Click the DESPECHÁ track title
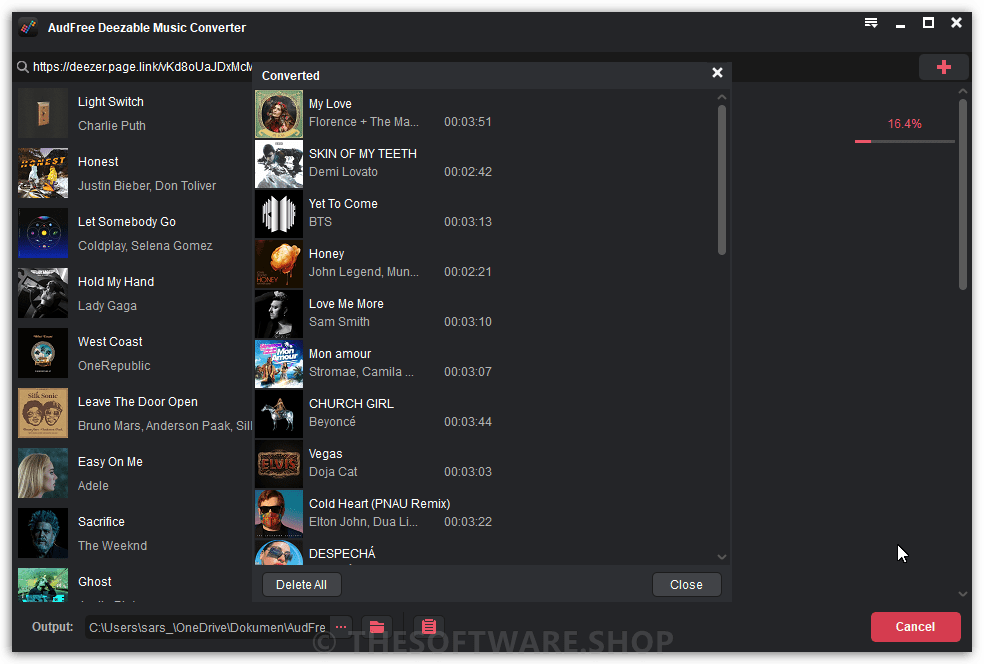Viewport: 984px width, 664px height. pyautogui.click(x=342, y=554)
